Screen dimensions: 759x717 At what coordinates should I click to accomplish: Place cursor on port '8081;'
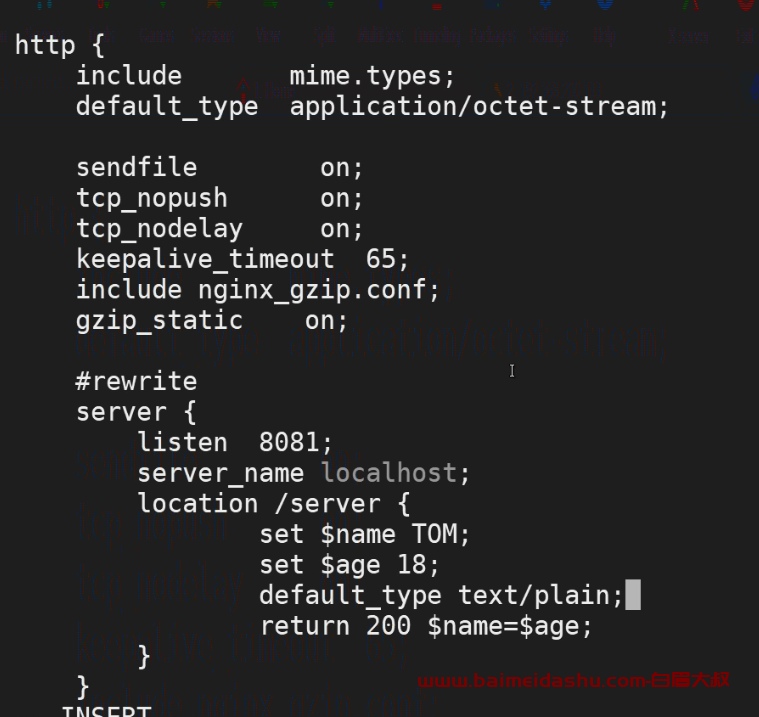pyautogui.click(x=295, y=442)
